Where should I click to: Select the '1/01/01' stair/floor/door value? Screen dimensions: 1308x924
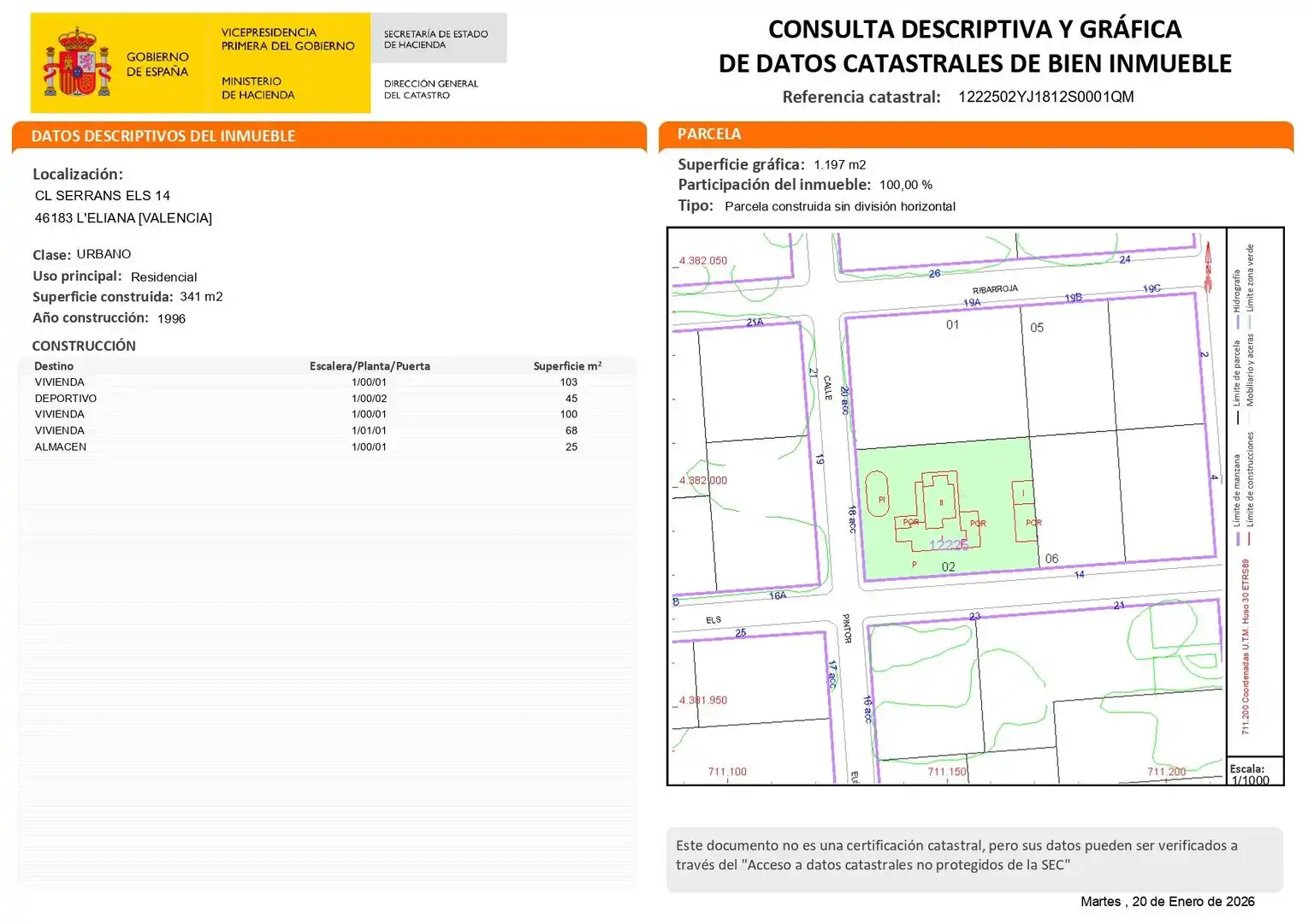(369, 431)
